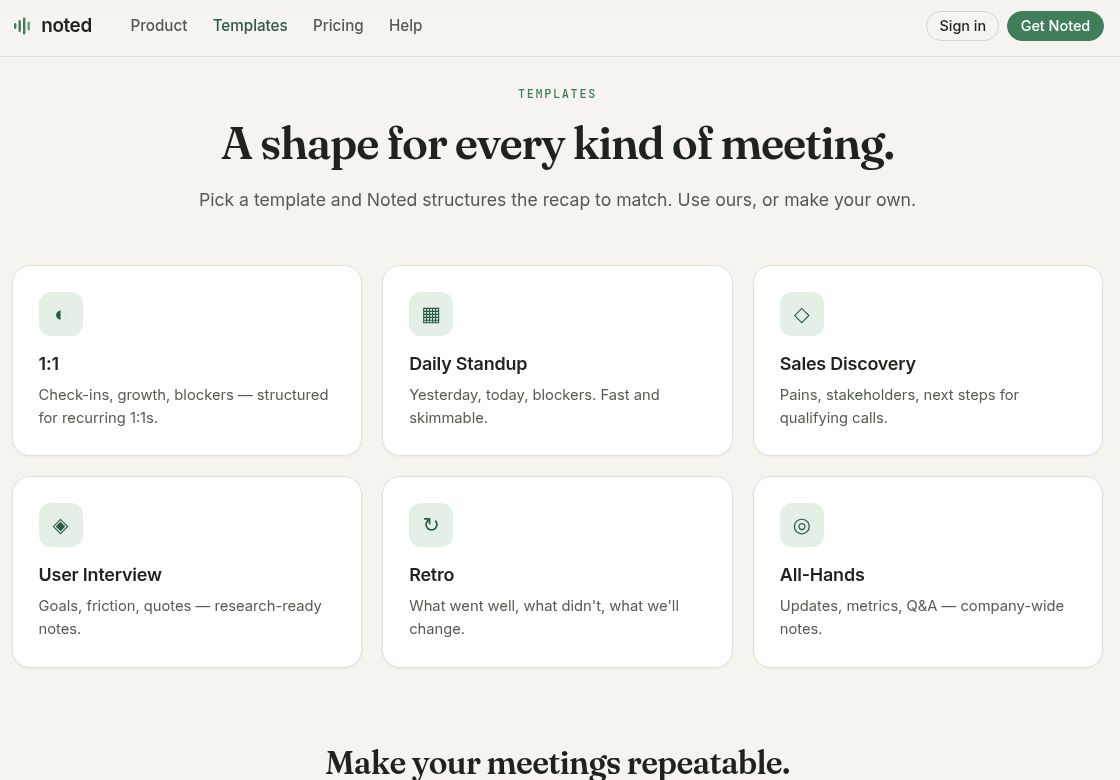
Task: Click subtitle "Pick a template and Noted structures"
Action: click(557, 200)
